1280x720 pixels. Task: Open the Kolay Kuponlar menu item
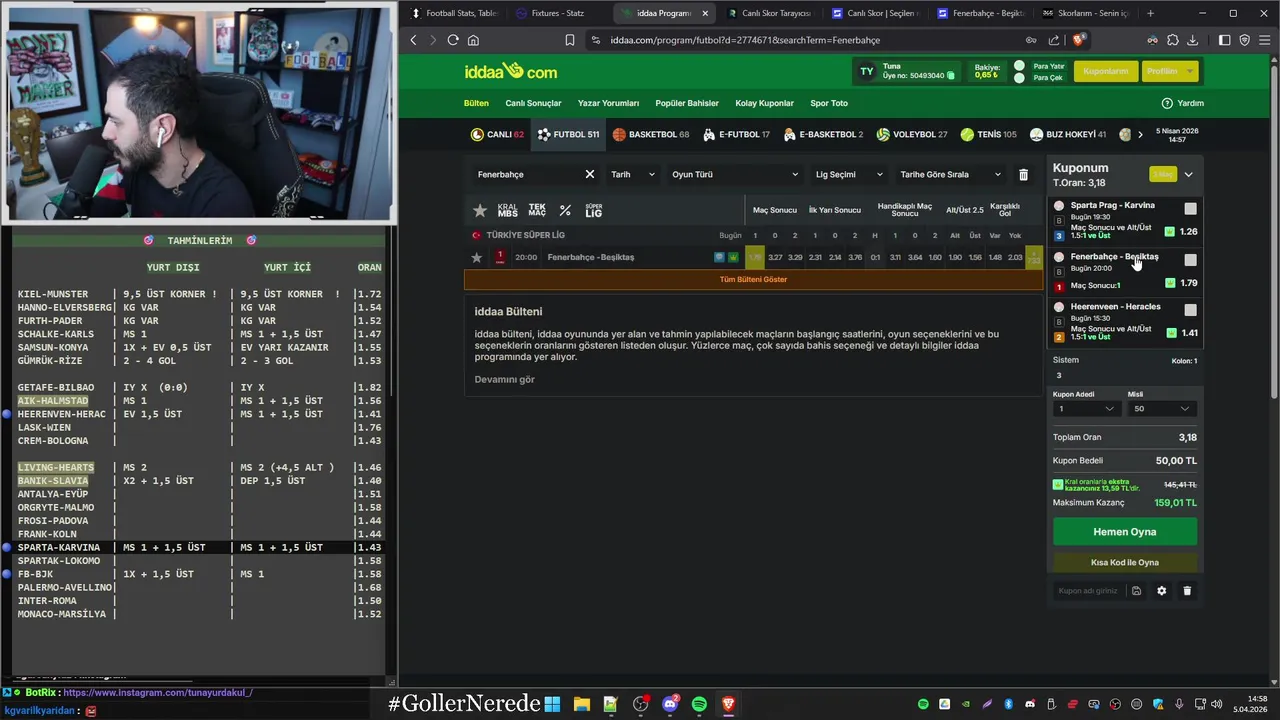tap(764, 103)
